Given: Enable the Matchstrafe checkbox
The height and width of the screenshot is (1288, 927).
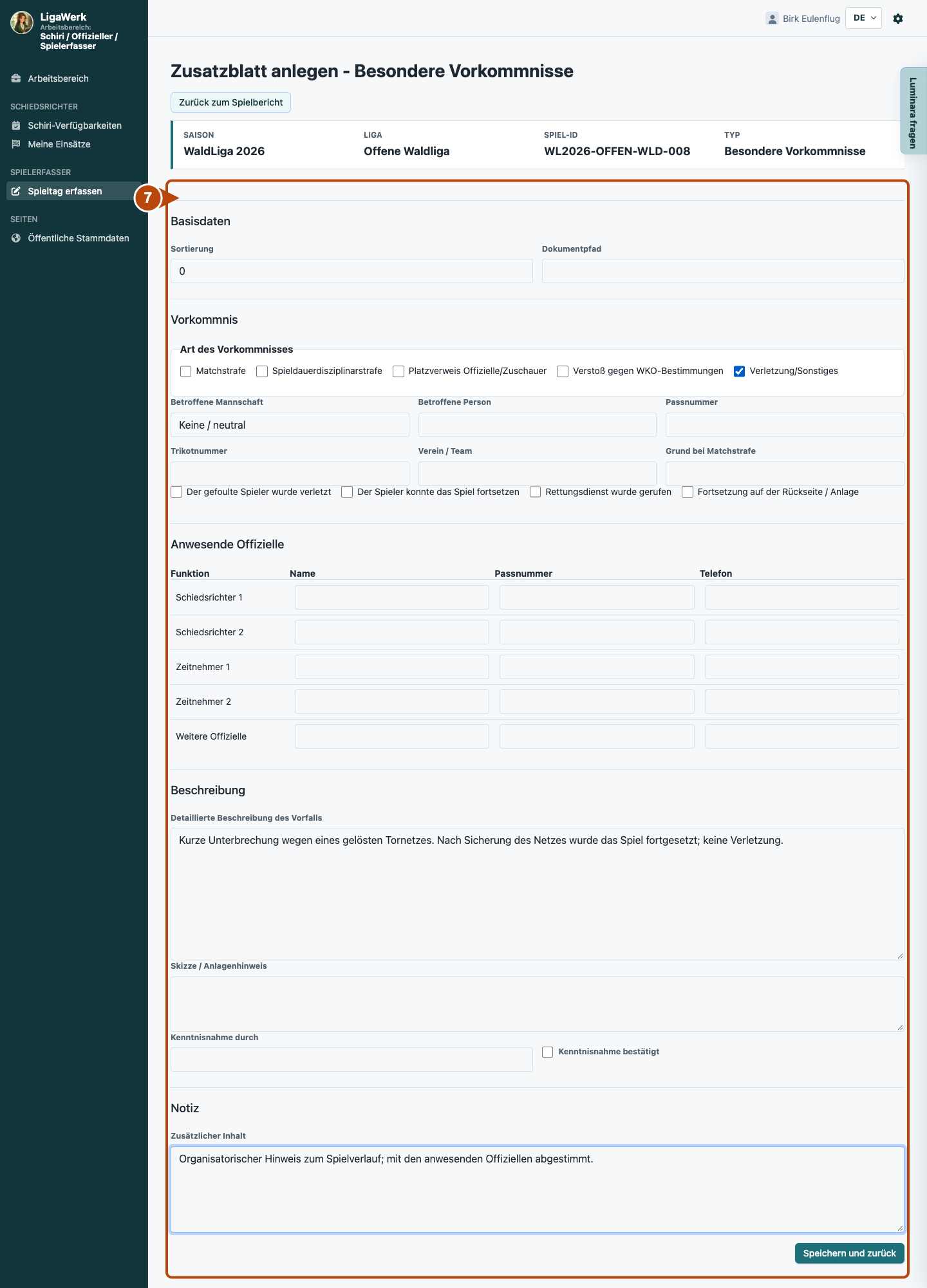Looking at the screenshot, I should pos(186,371).
